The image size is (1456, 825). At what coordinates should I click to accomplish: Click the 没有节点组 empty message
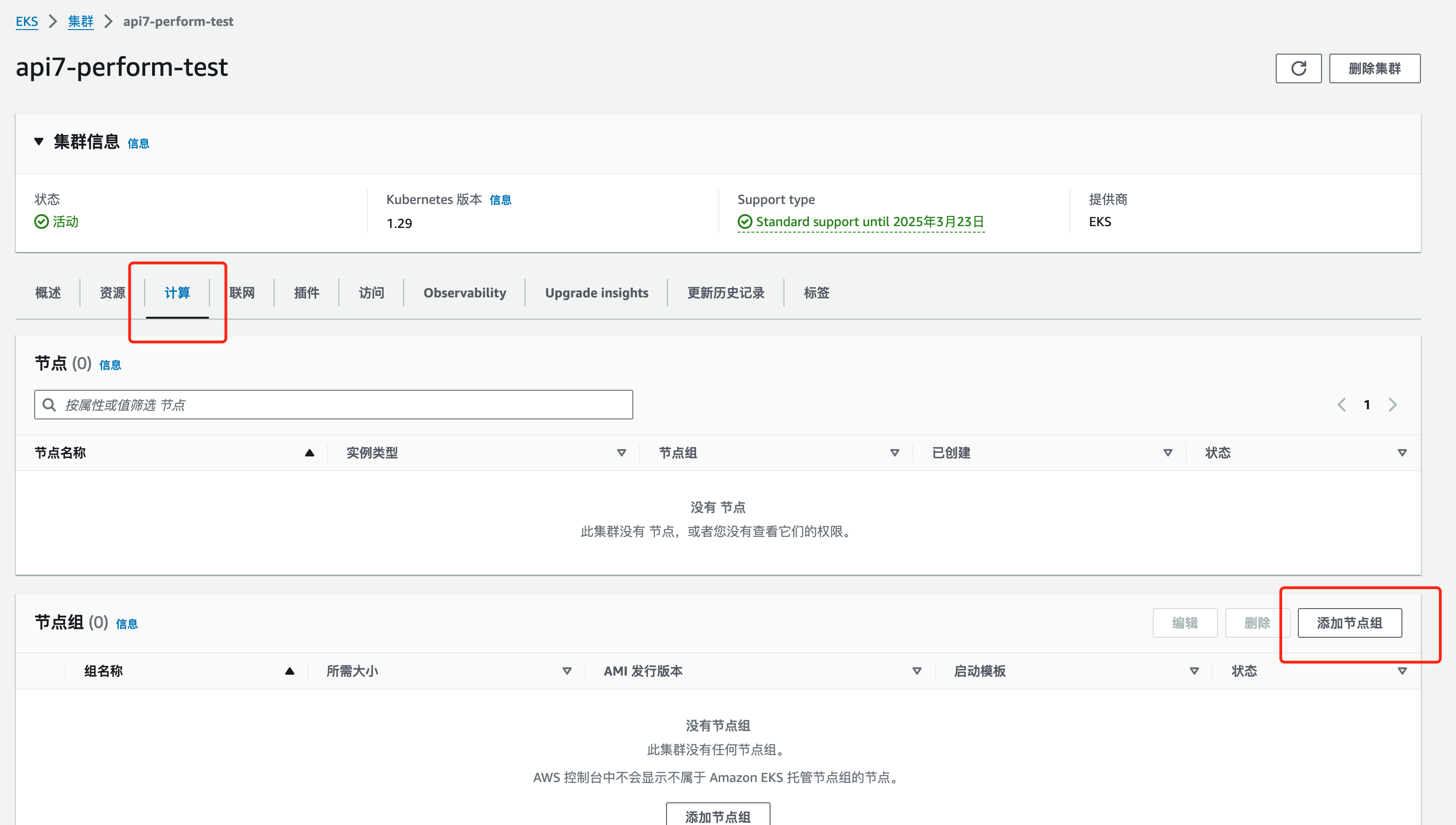coord(717,725)
